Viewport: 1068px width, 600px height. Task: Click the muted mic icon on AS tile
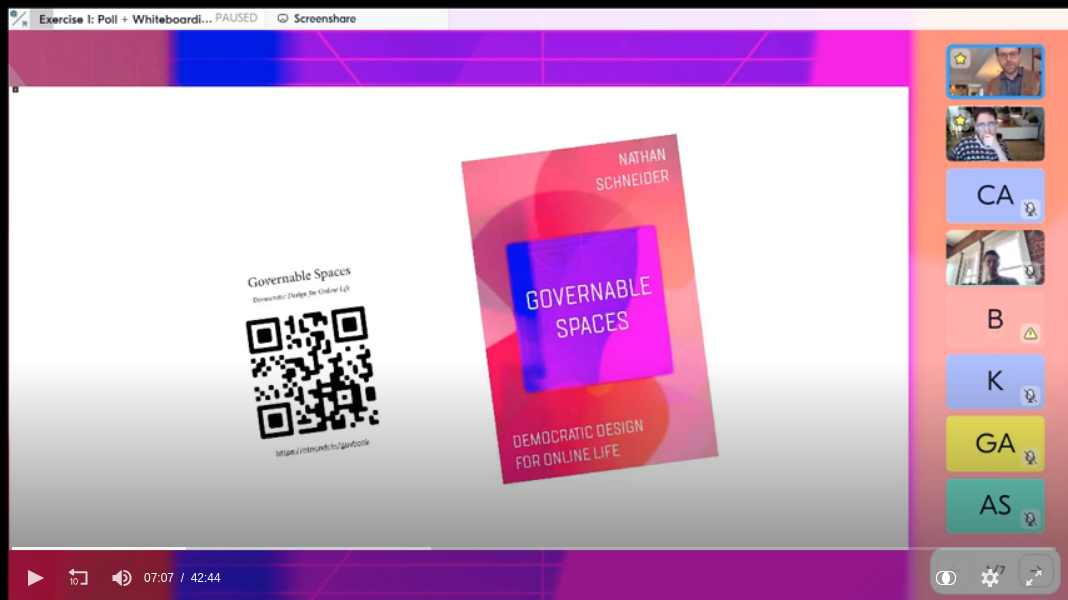tap(1030, 519)
